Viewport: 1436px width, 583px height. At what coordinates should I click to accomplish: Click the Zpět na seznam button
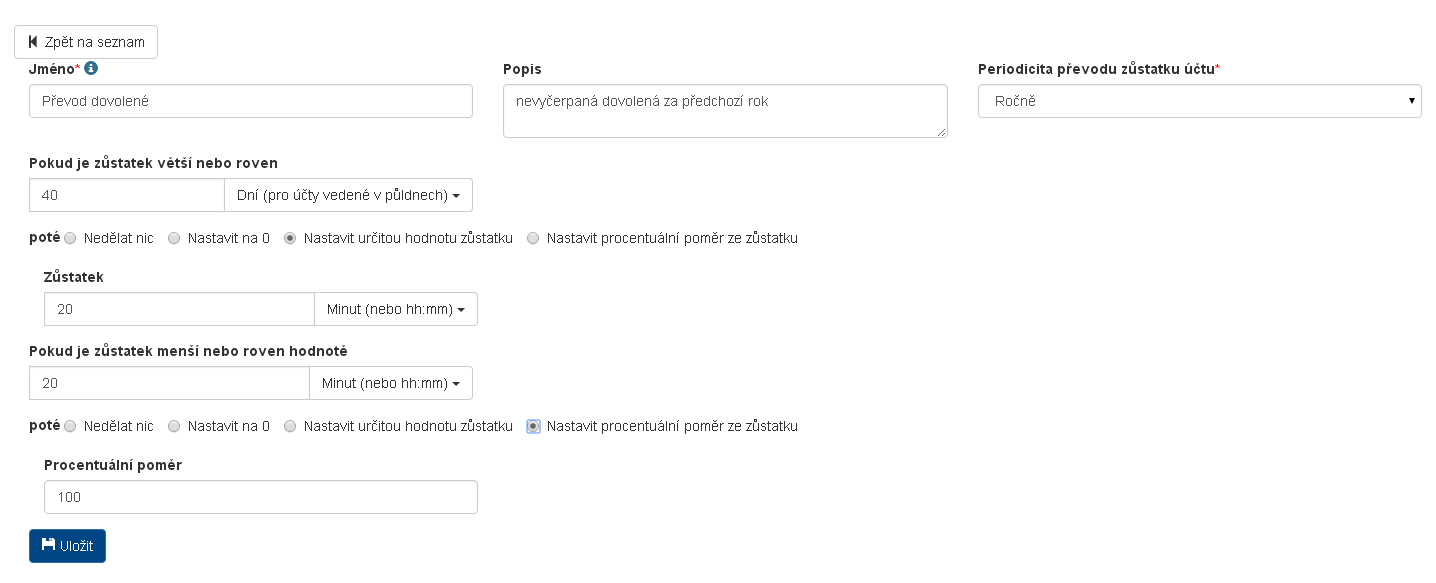(x=86, y=42)
